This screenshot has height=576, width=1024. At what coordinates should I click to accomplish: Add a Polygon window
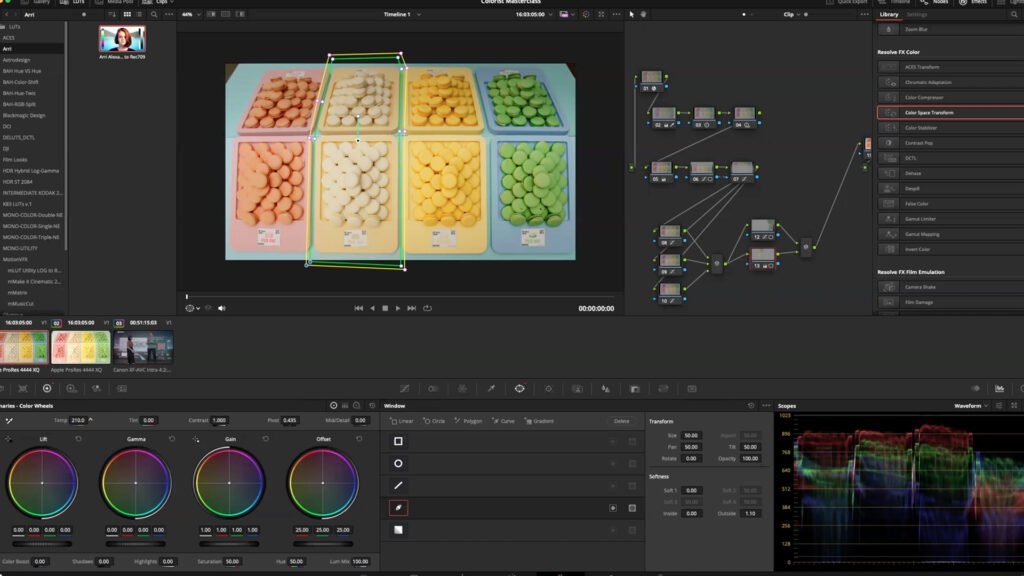(468, 421)
